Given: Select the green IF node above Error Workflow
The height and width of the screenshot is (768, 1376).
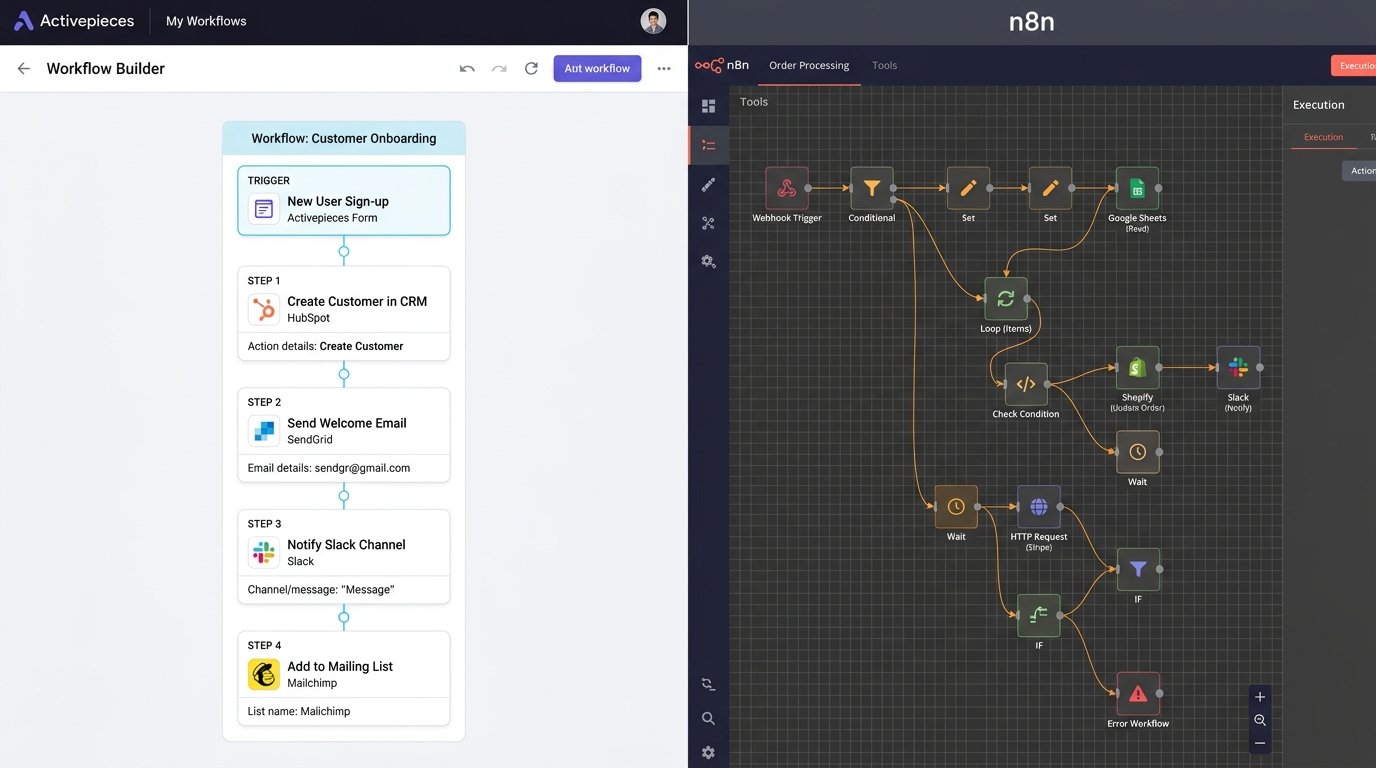Looking at the screenshot, I should [x=1038, y=616].
